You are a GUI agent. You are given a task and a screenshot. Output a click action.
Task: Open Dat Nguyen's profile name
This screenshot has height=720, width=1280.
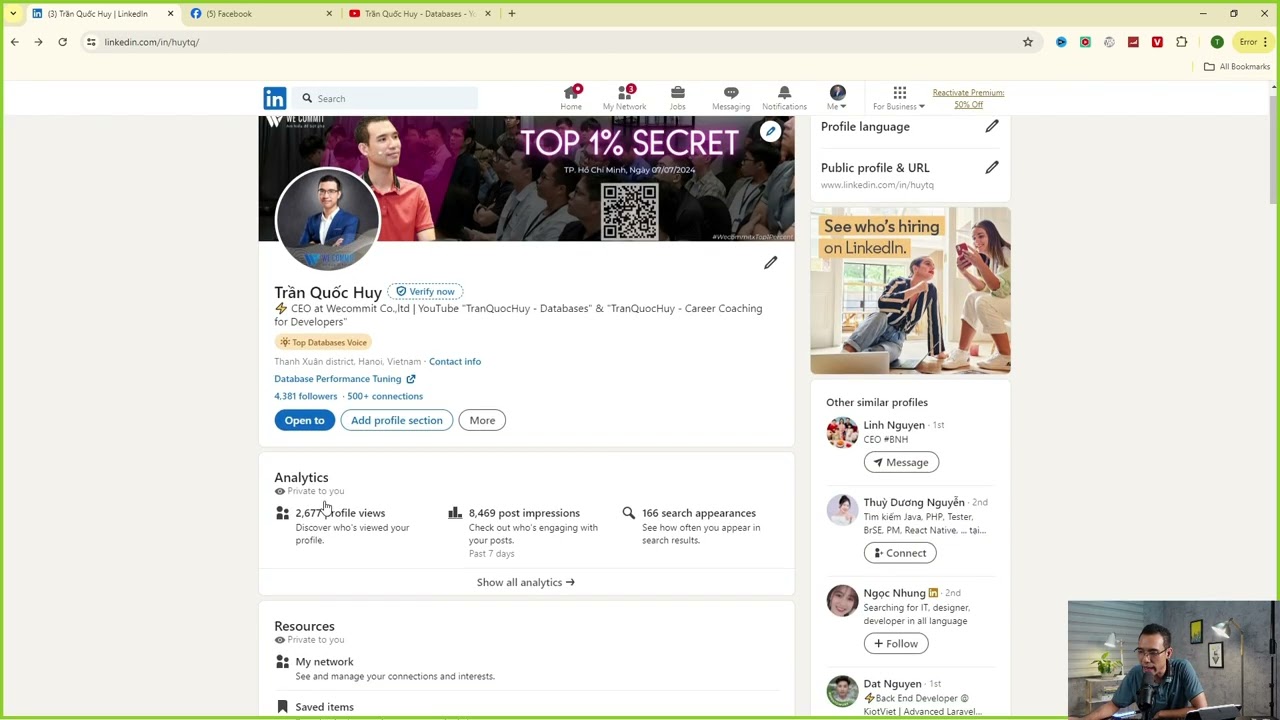click(892, 684)
